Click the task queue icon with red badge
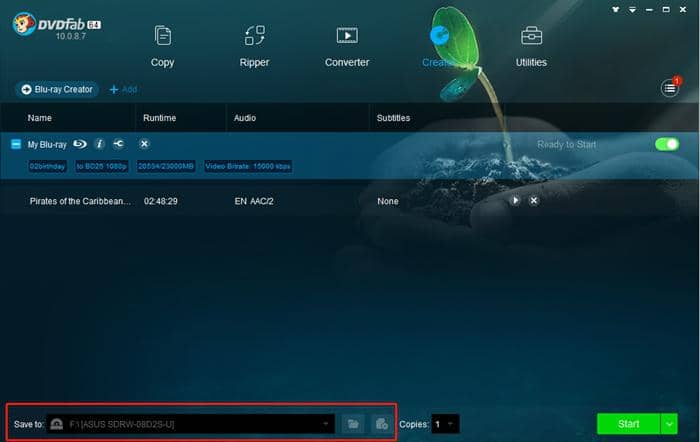The height and width of the screenshot is (442, 700). [x=670, y=89]
